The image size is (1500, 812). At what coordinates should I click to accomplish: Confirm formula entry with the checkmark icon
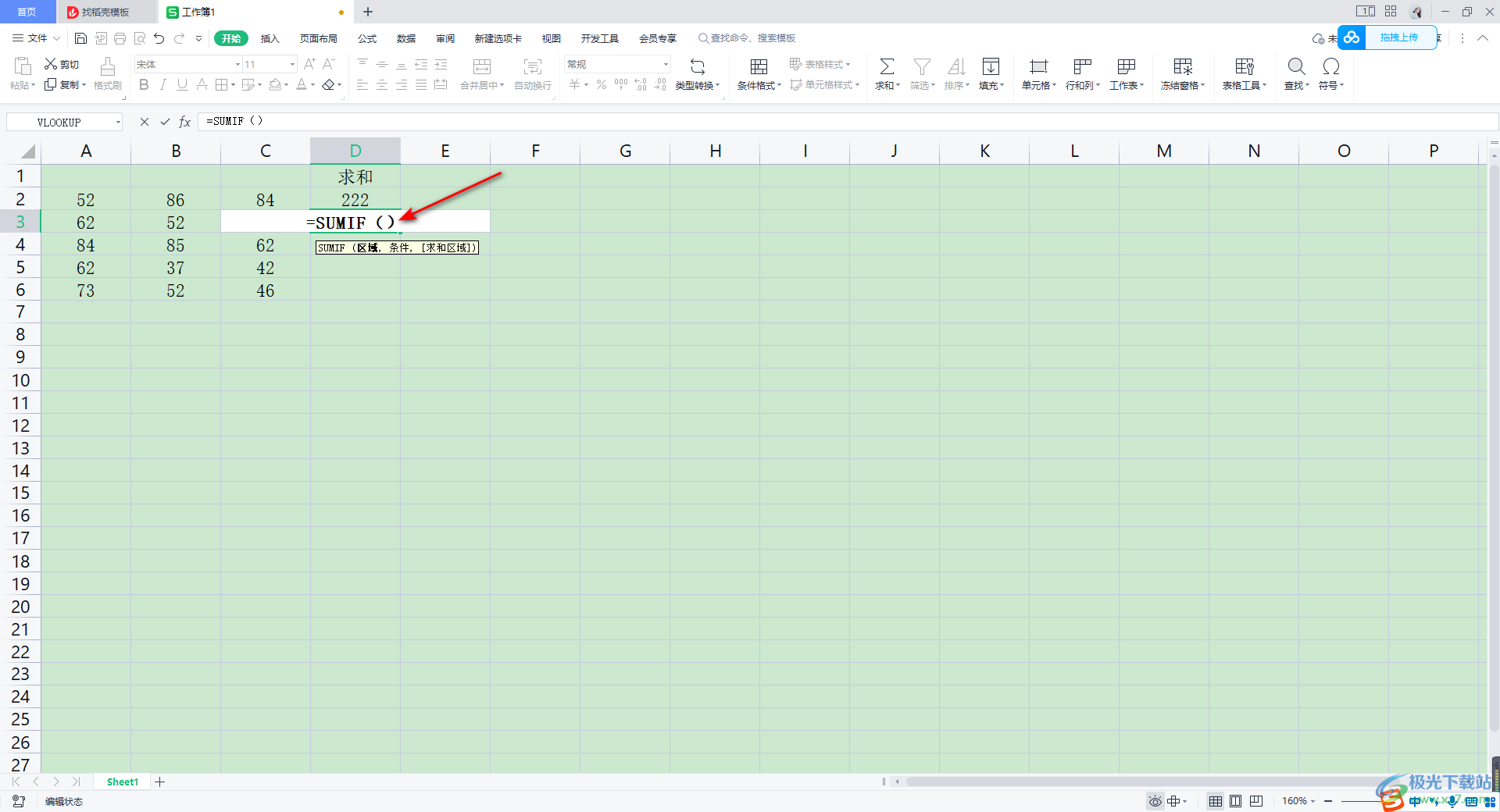[x=165, y=122]
